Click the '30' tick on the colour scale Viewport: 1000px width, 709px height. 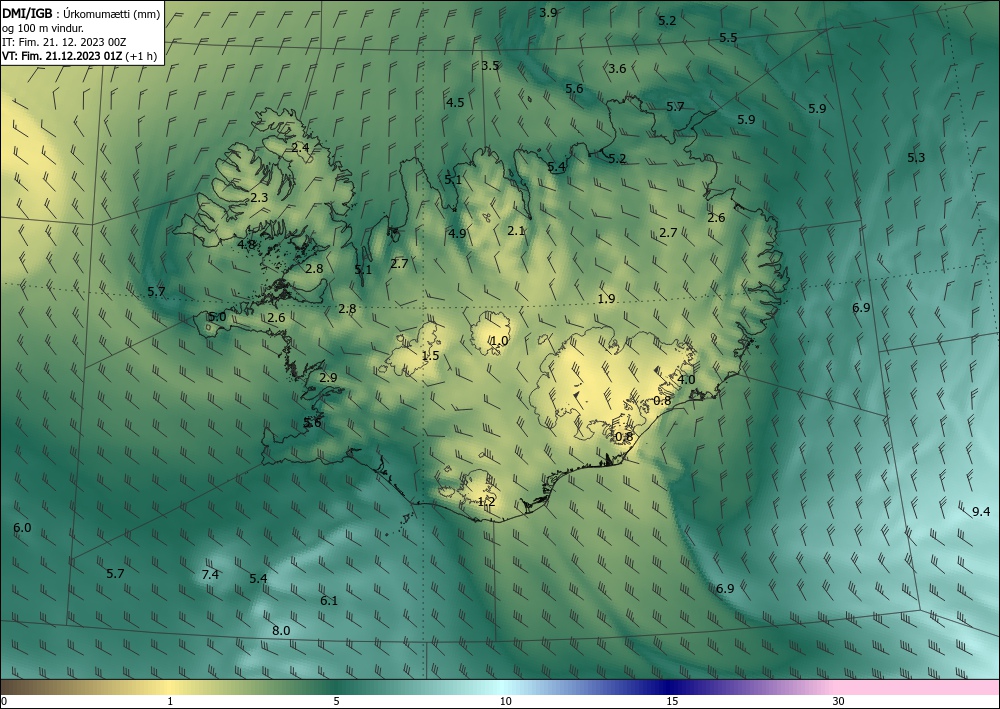coord(839,701)
